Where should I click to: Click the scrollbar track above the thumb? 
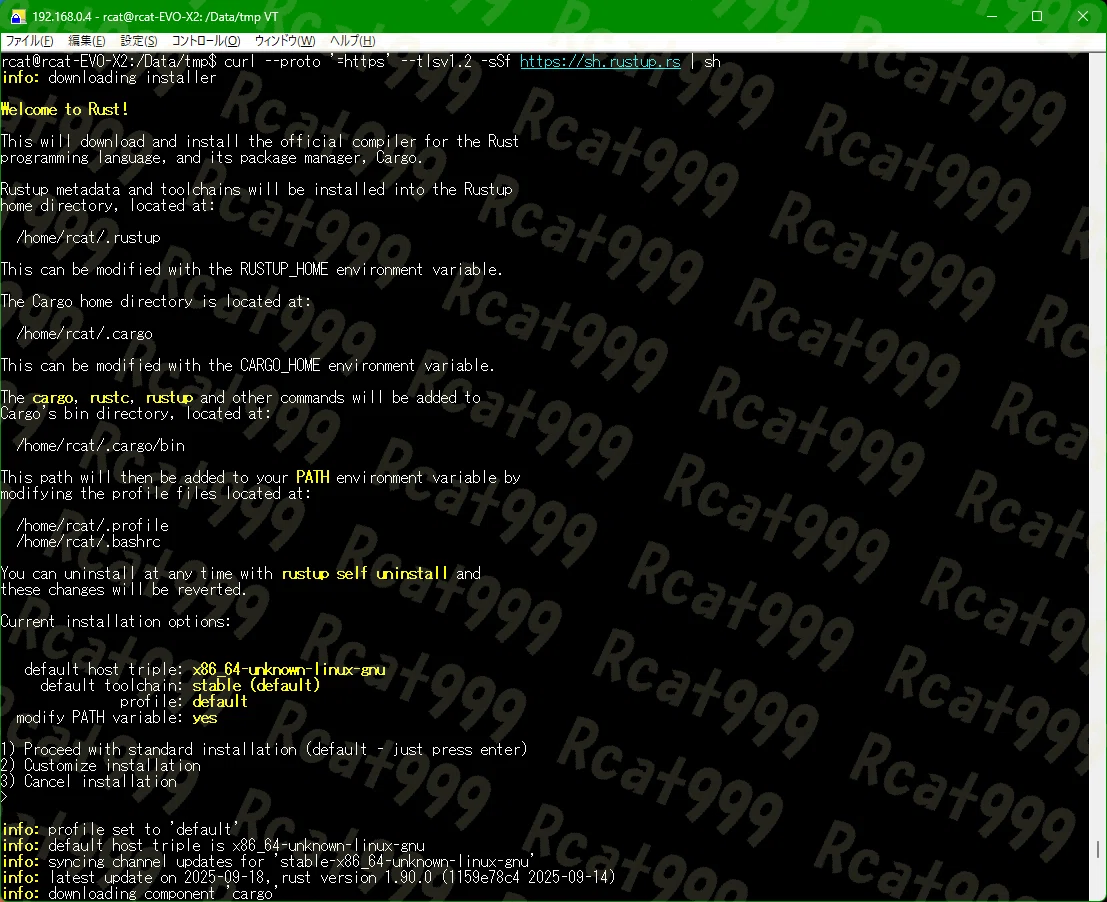(1098, 445)
